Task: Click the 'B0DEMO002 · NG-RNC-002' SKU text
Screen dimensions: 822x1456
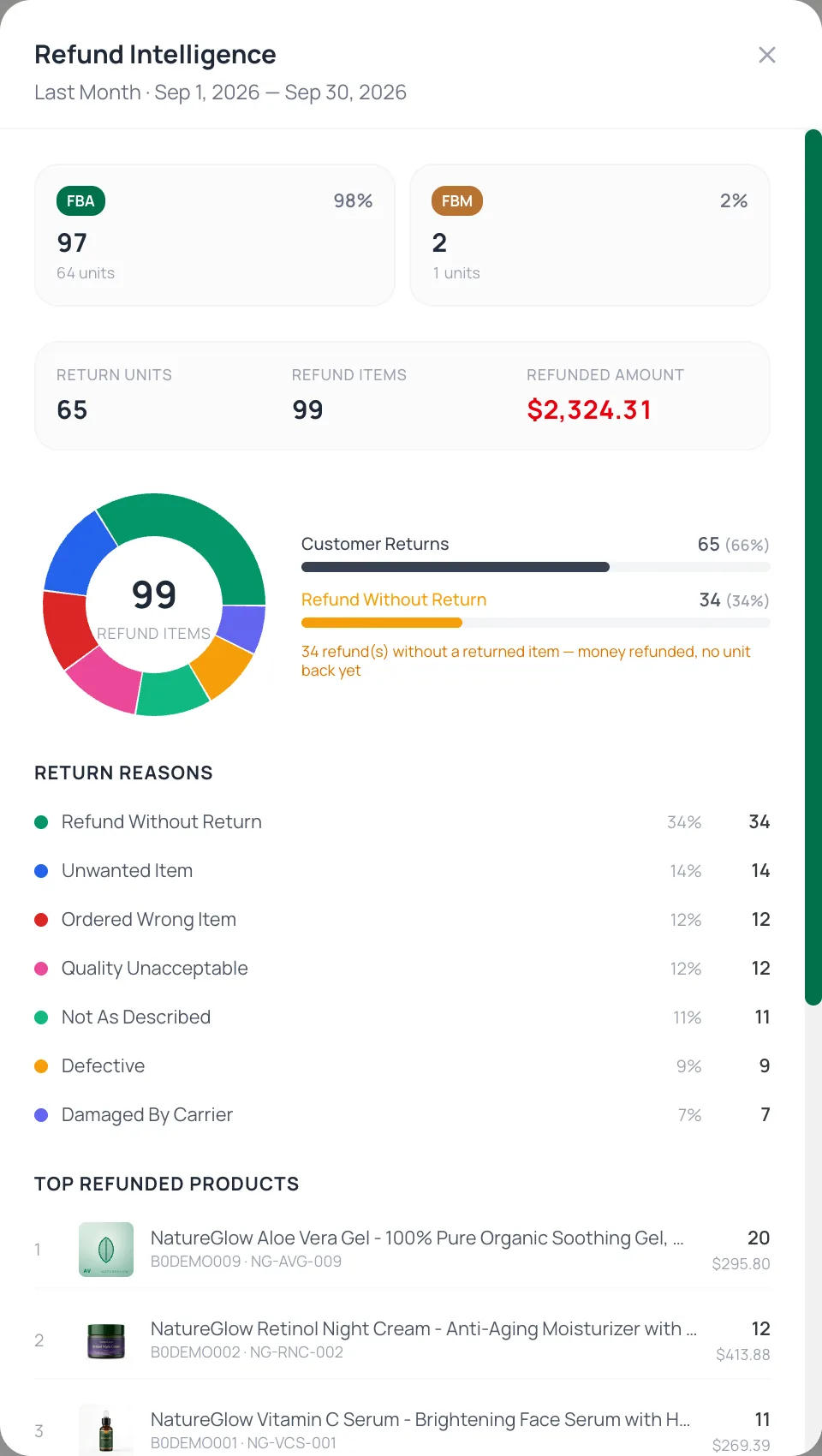Action: click(x=247, y=1352)
